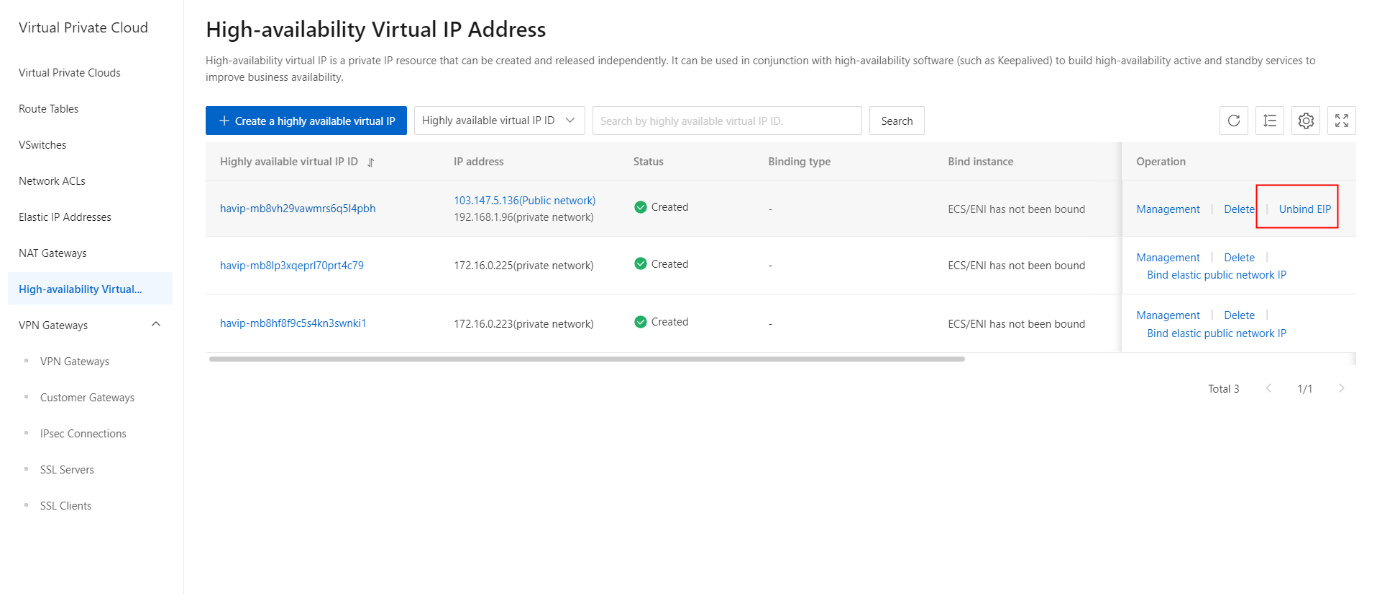Open havip-mb8hf8f9c5s4kn3swnki1 details
The image size is (1377, 594).
pyautogui.click(x=293, y=323)
